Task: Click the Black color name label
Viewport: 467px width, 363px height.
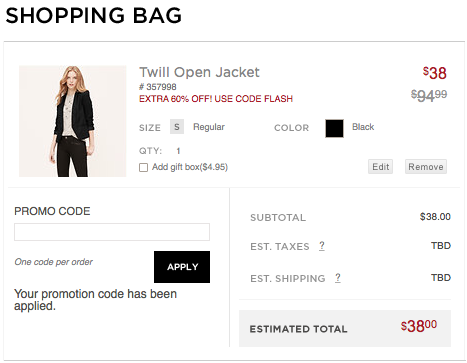Action: [363, 127]
